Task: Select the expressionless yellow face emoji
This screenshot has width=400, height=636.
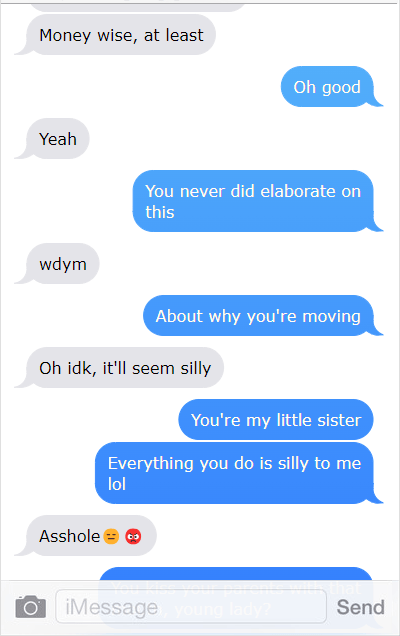Action: pyautogui.click(x=111, y=536)
